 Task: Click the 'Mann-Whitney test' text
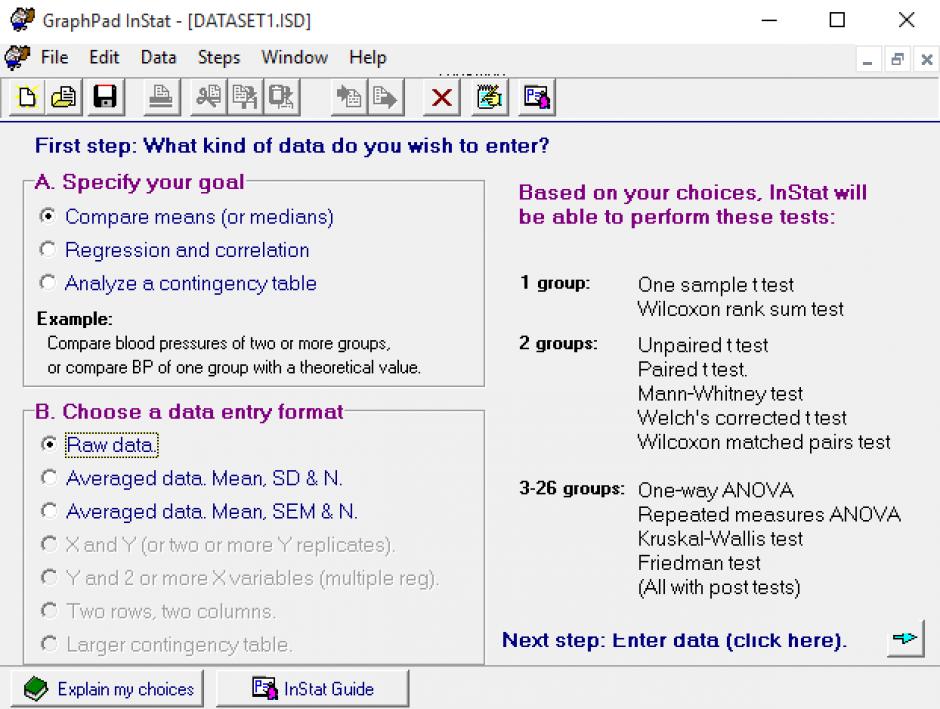tap(720, 394)
